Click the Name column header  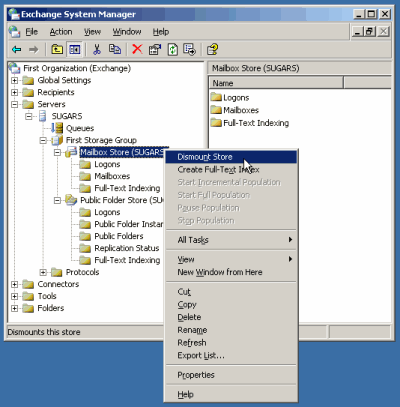[x=276, y=83]
